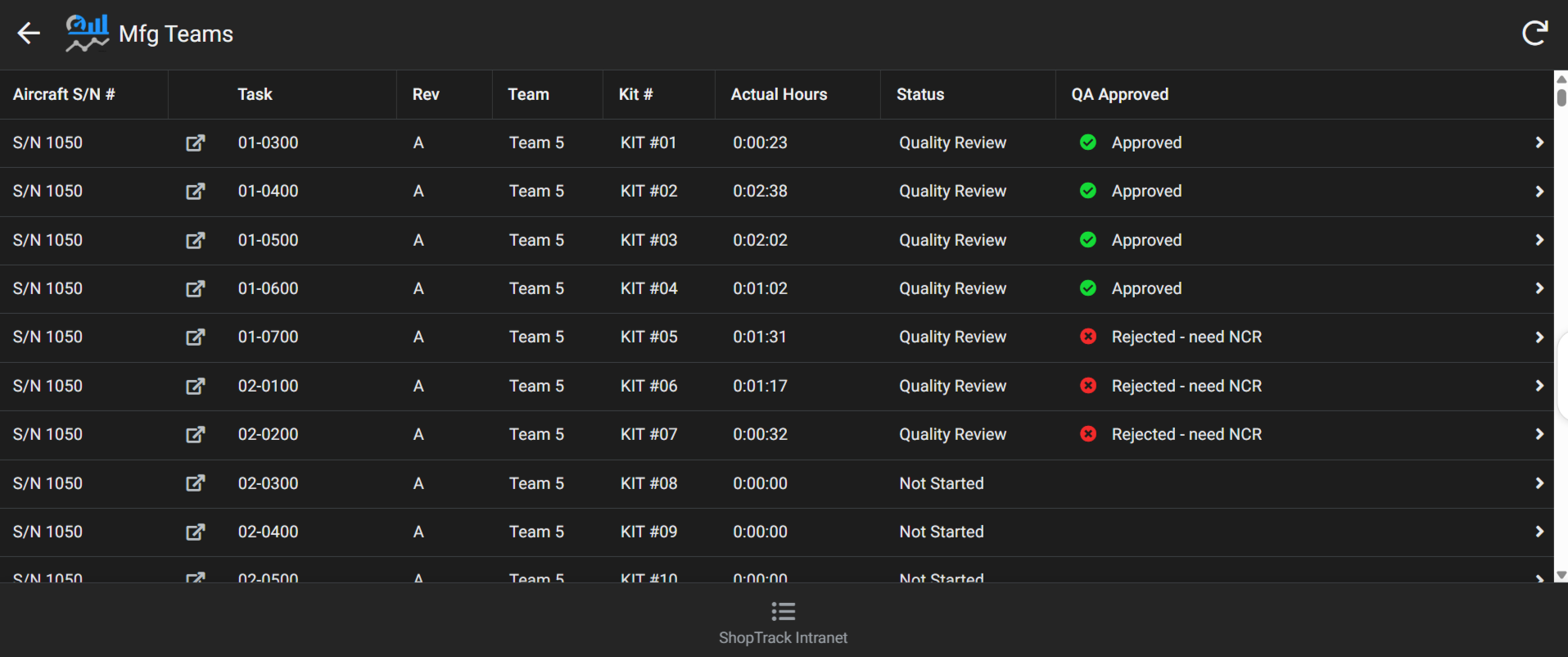This screenshot has width=1568, height=657.
Task: Expand row chevron for task 02-0300
Action: pyautogui.click(x=1539, y=483)
